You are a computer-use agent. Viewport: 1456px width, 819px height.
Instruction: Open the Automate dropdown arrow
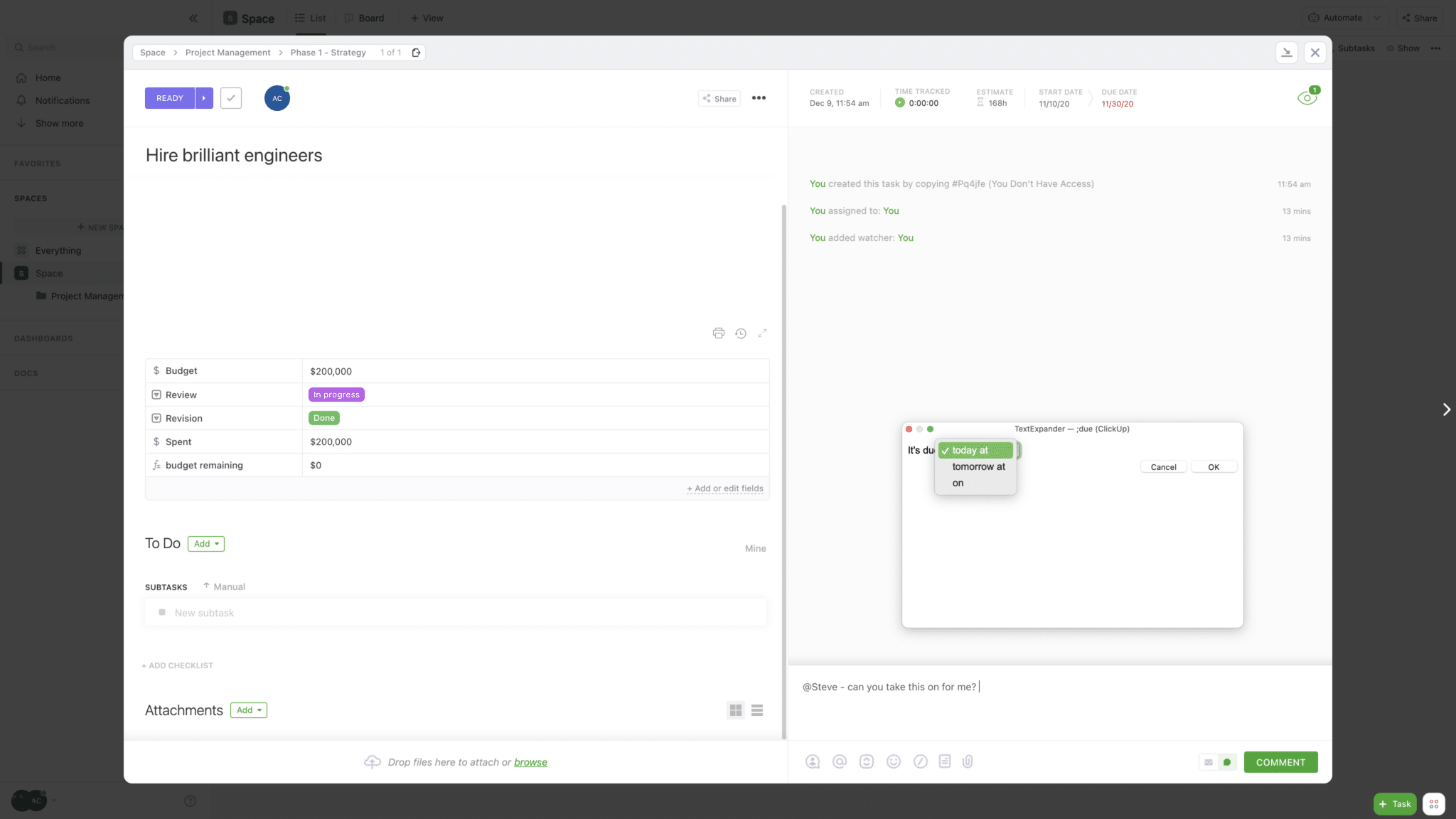click(x=1377, y=18)
